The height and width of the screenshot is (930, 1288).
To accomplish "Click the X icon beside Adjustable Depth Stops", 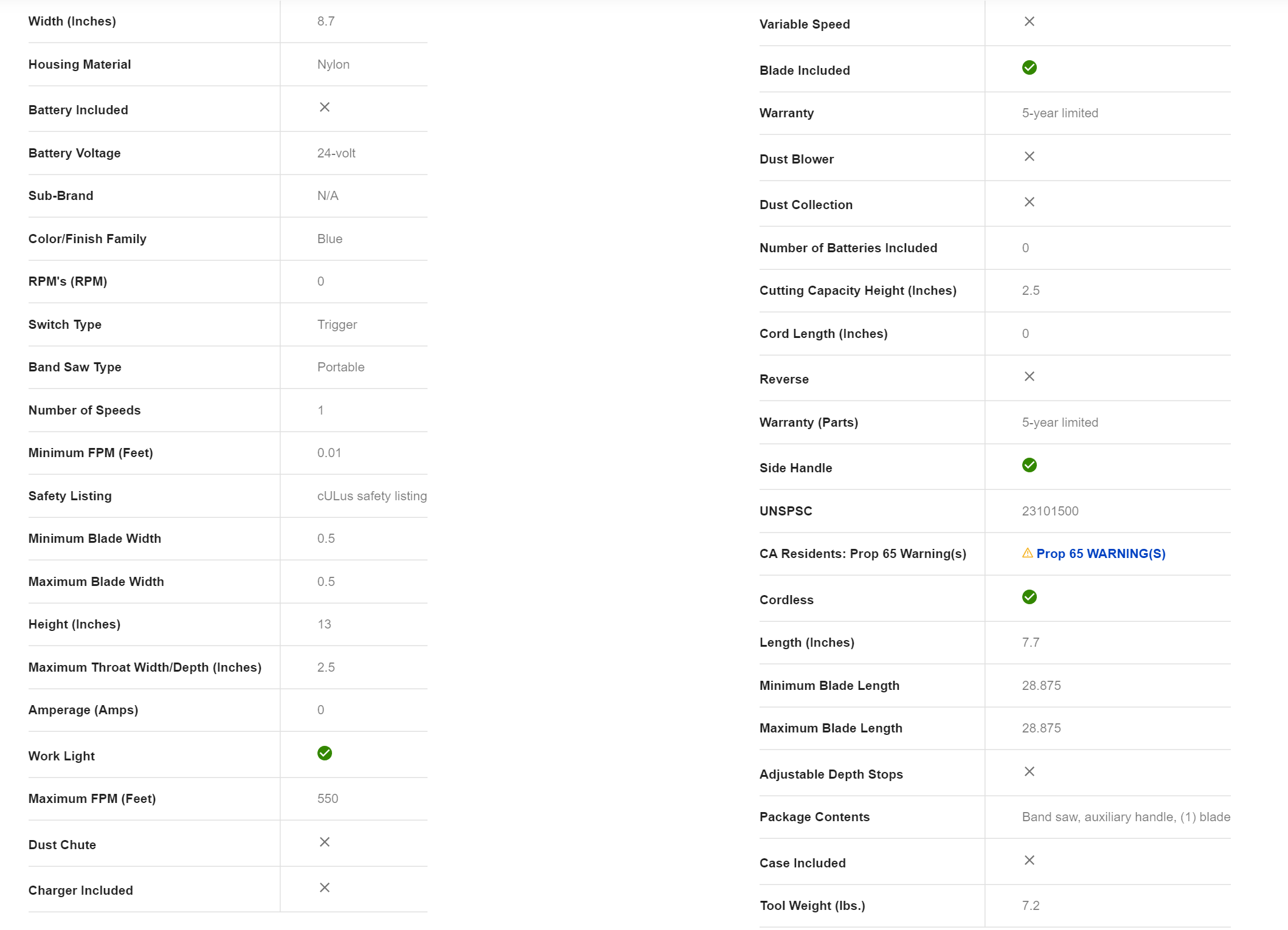I will tap(1029, 771).
